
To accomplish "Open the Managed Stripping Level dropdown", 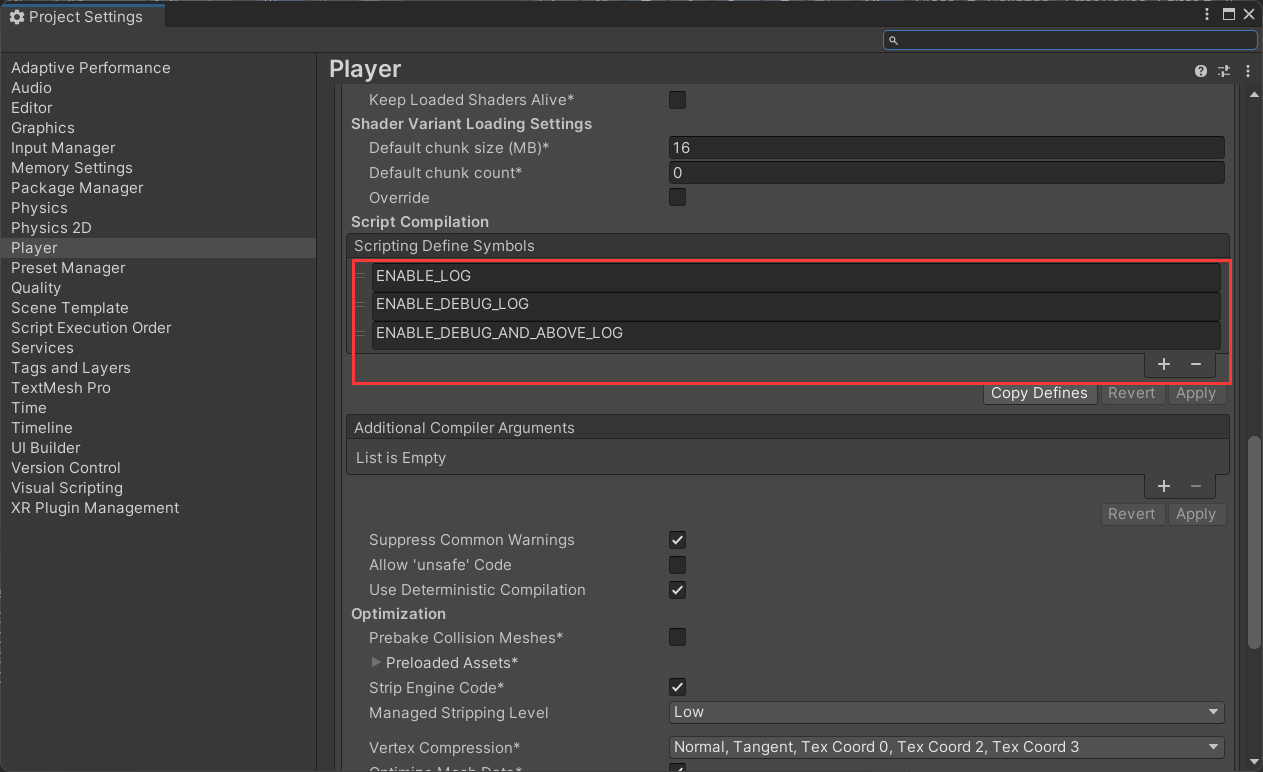I will click(946, 712).
